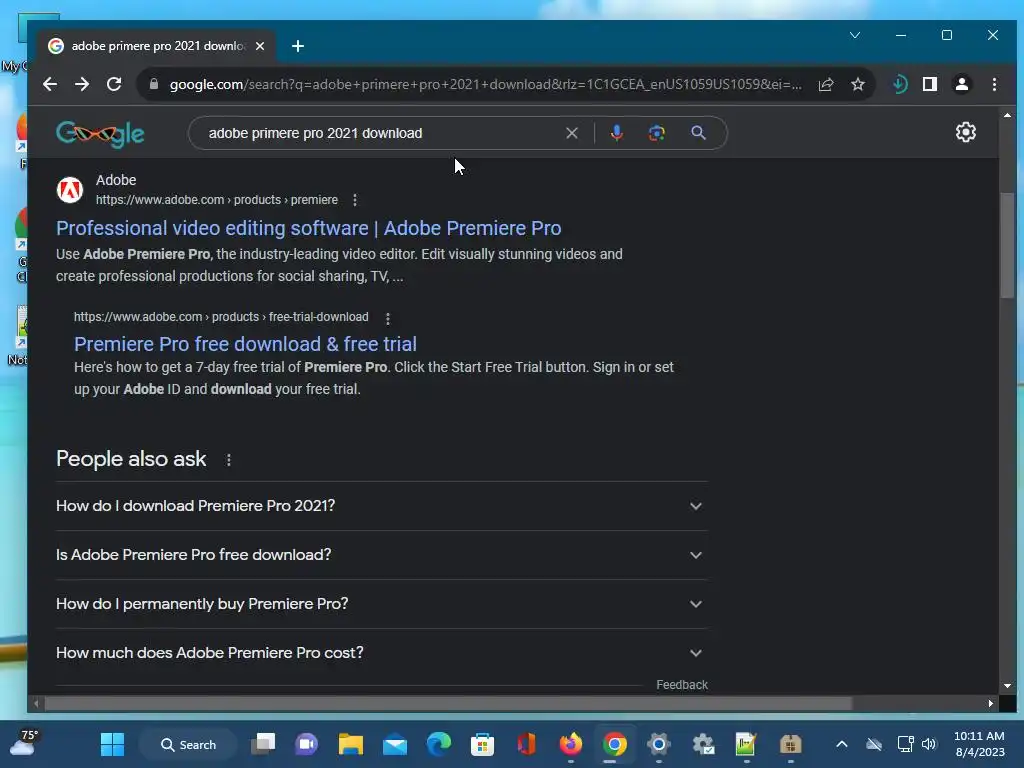Submit search with the magnifier icon

(x=698, y=133)
